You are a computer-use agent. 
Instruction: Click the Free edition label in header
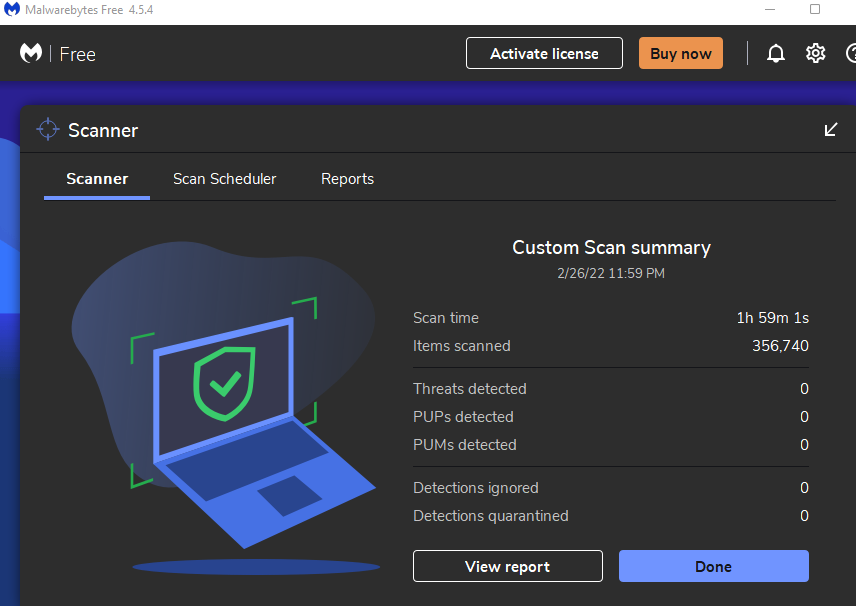(x=78, y=54)
